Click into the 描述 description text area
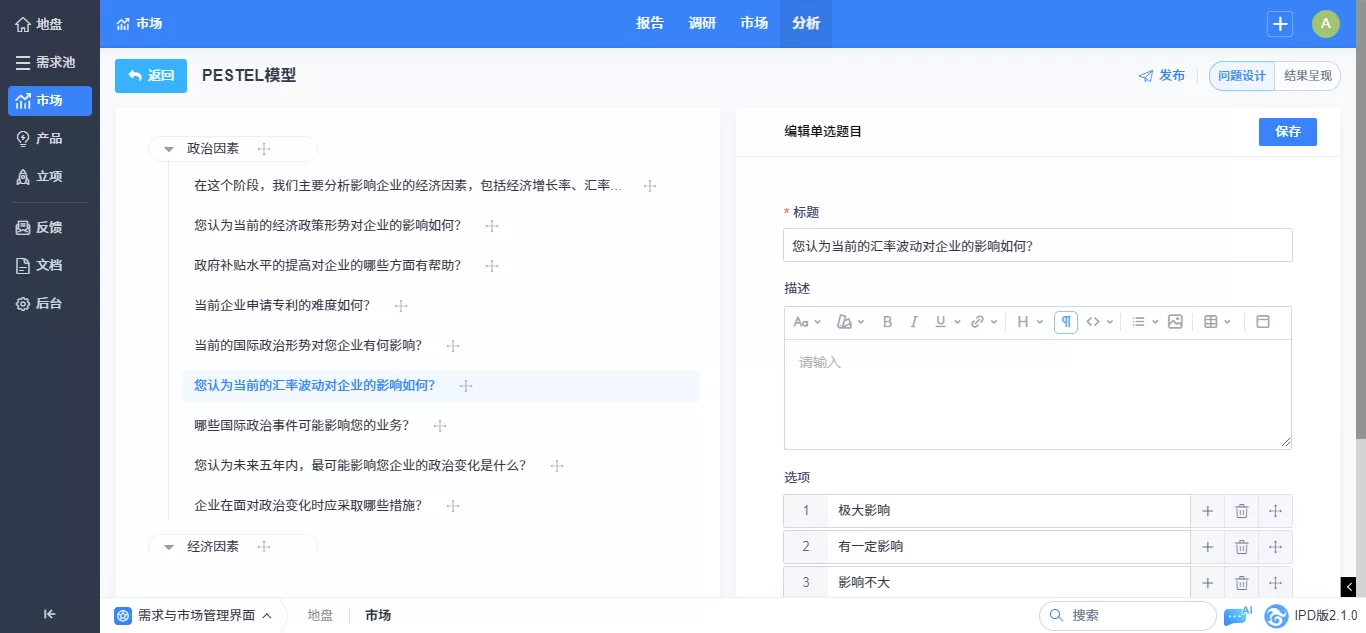This screenshot has height=633, width=1366. tap(1038, 394)
